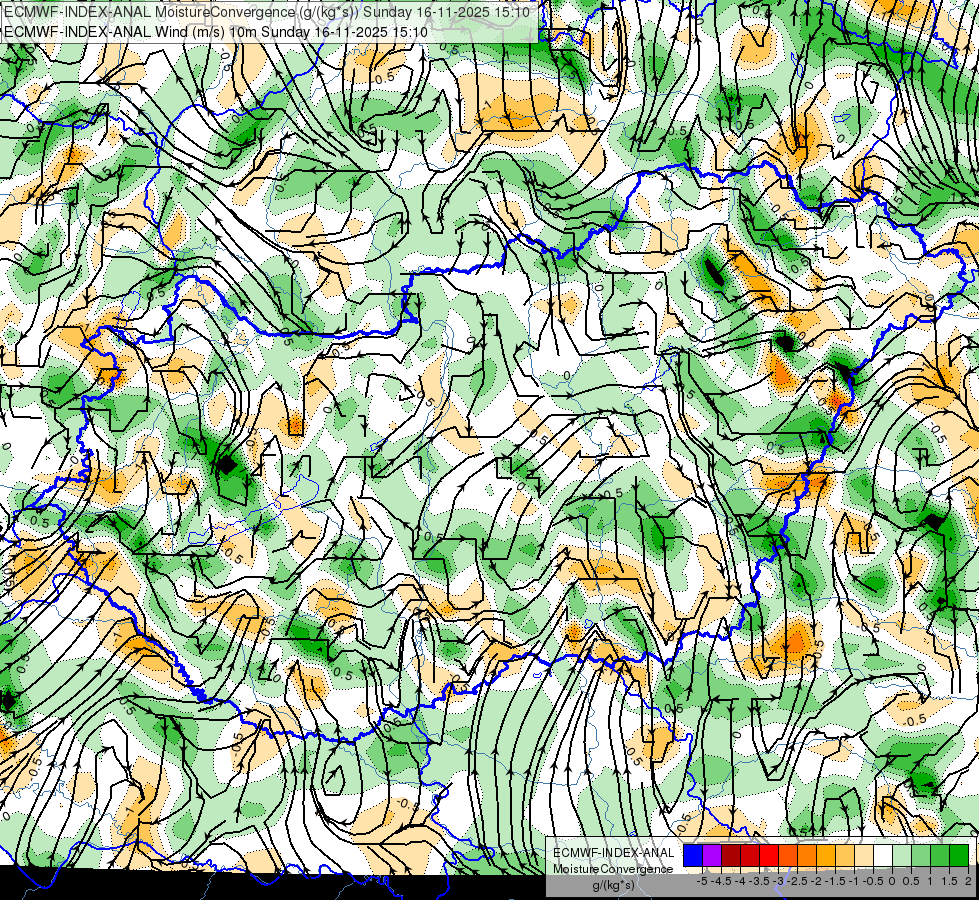Click the palest green swatch between 0 and 0.5
This screenshot has width=979, height=900.
click(x=902, y=856)
